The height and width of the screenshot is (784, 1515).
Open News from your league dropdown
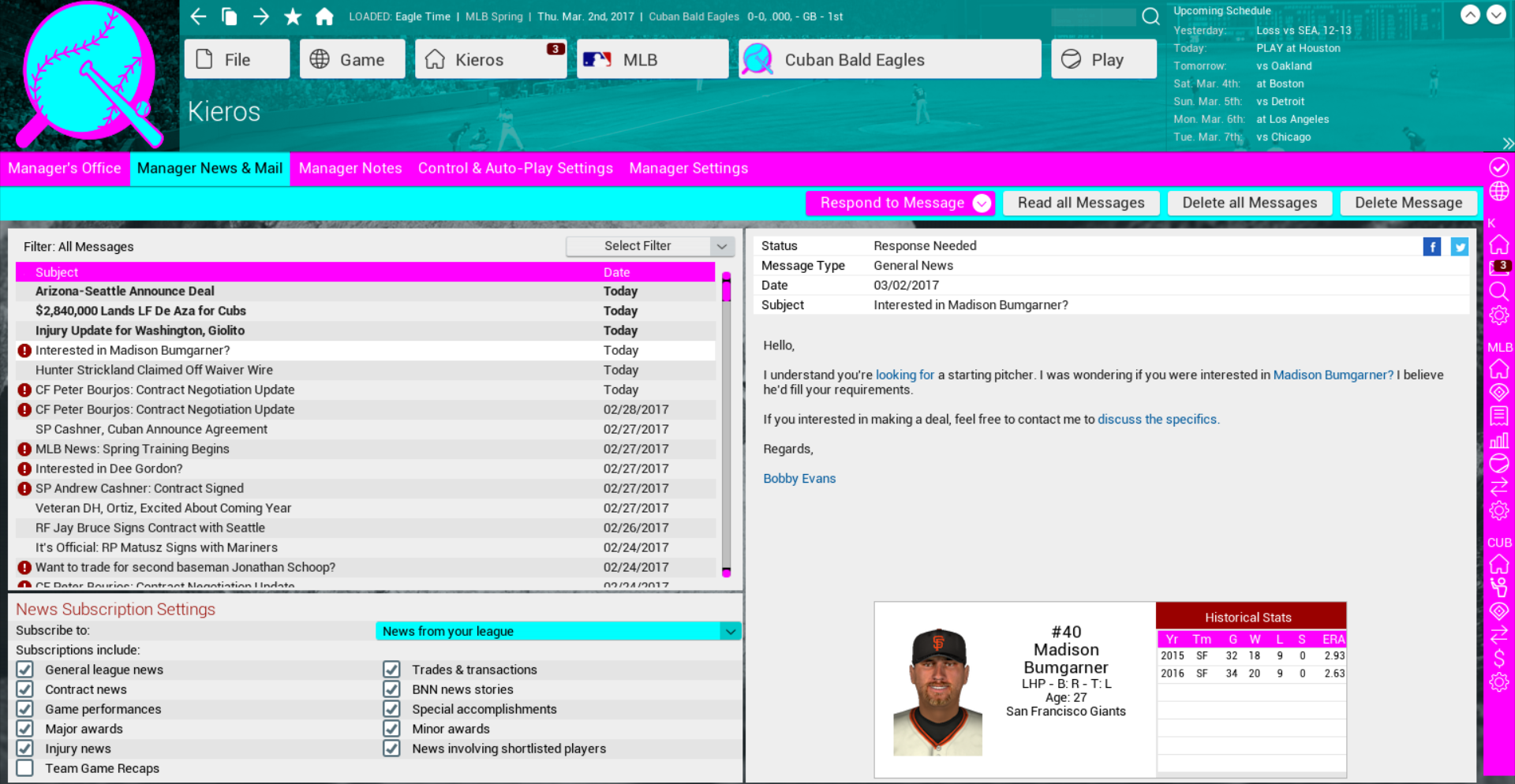click(x=559, y=631)
